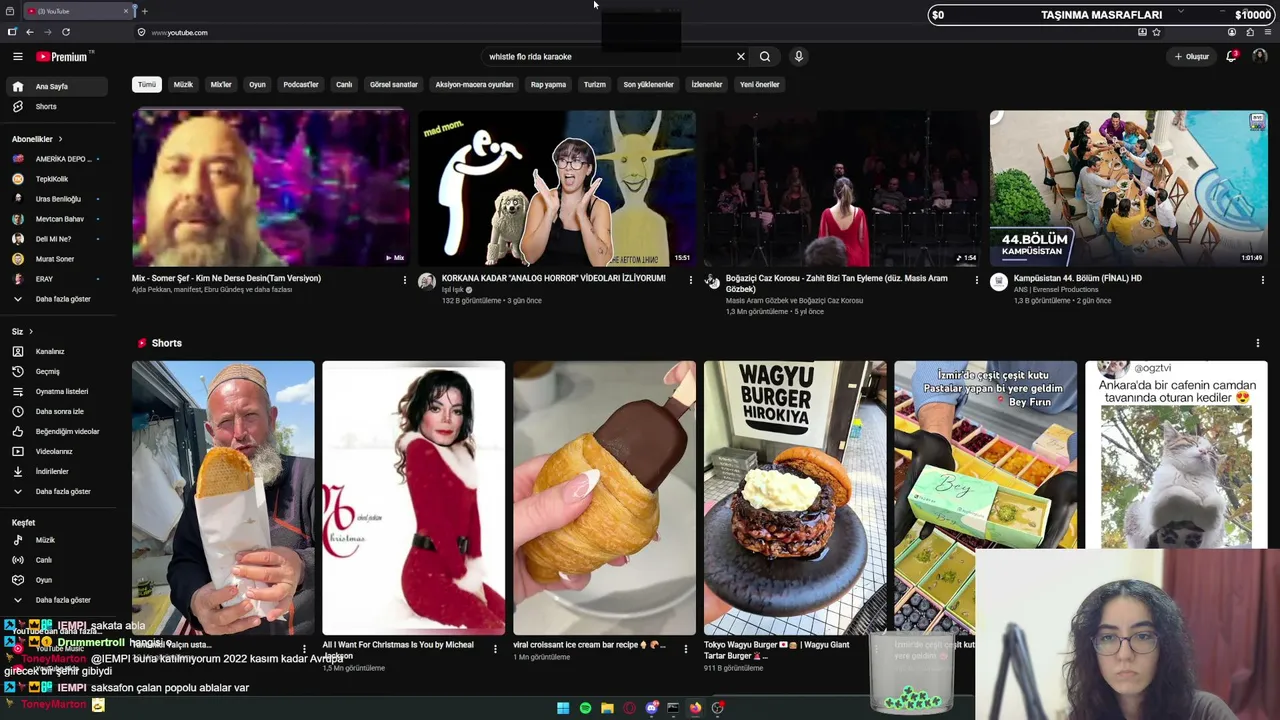Open the Siz section arrow
1280x720 pixels.
click(x=31, y=332)
